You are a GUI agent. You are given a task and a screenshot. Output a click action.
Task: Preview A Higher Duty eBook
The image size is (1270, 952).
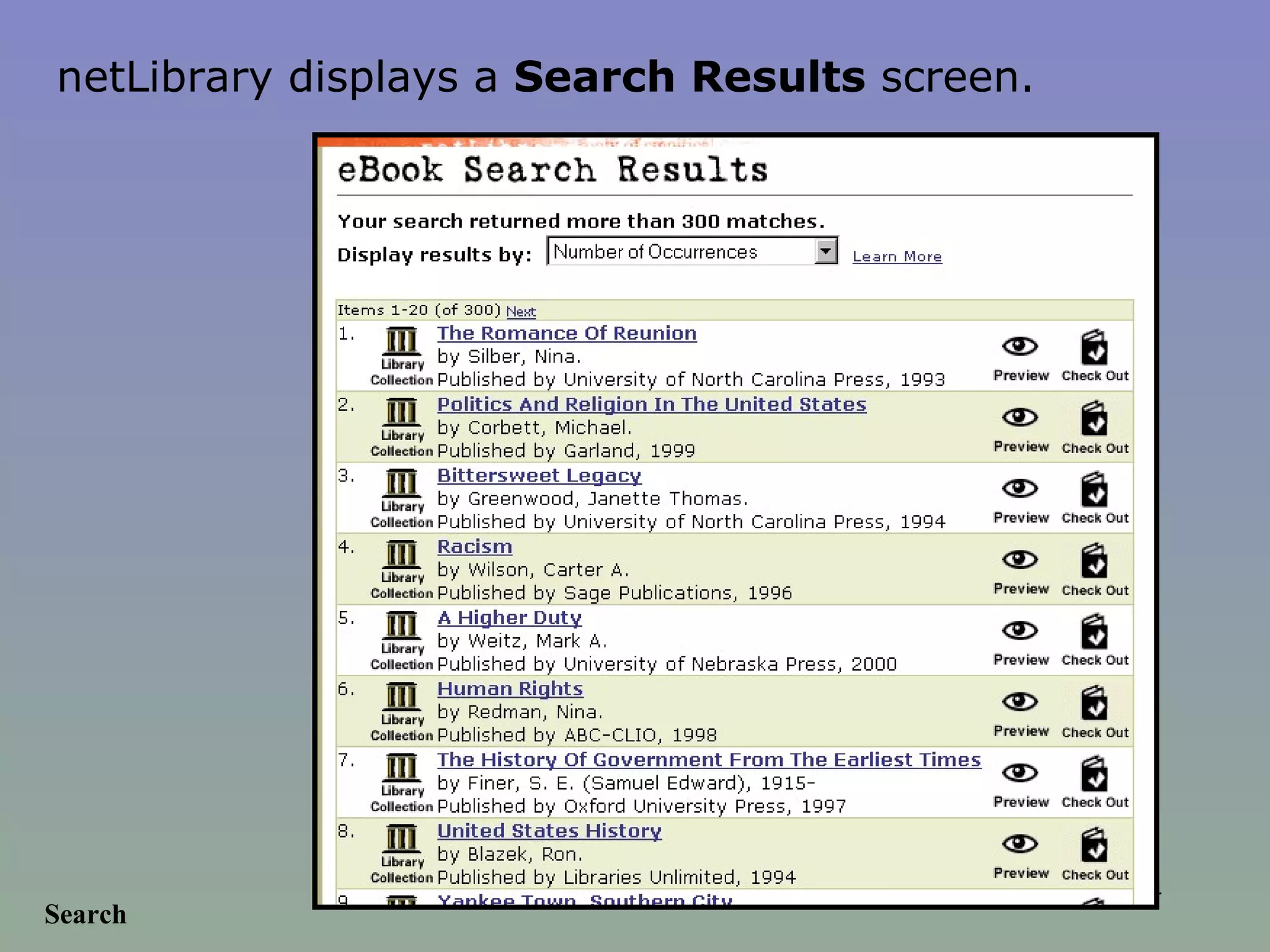point(1020,630)
